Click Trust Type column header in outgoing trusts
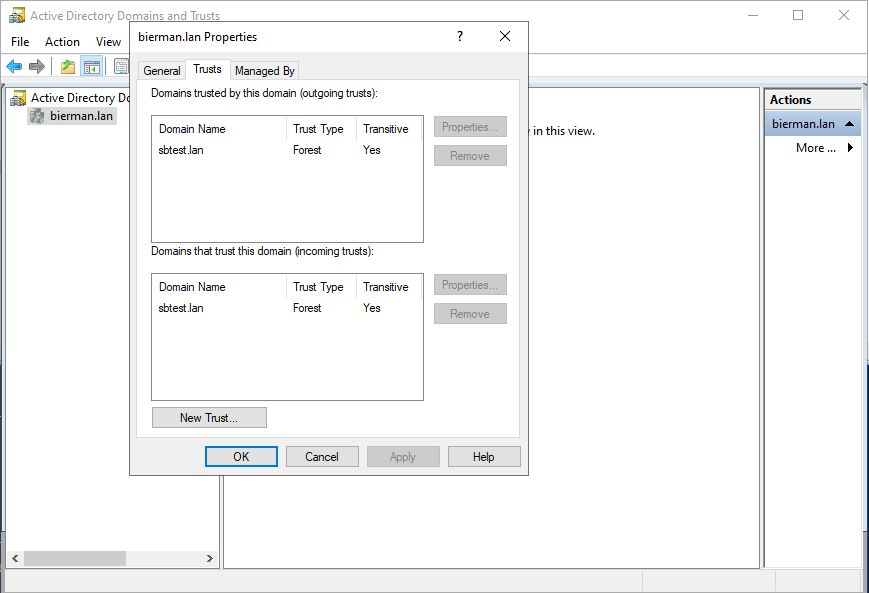Viewport: 869px width, 593px height. [x=321, y=129]
